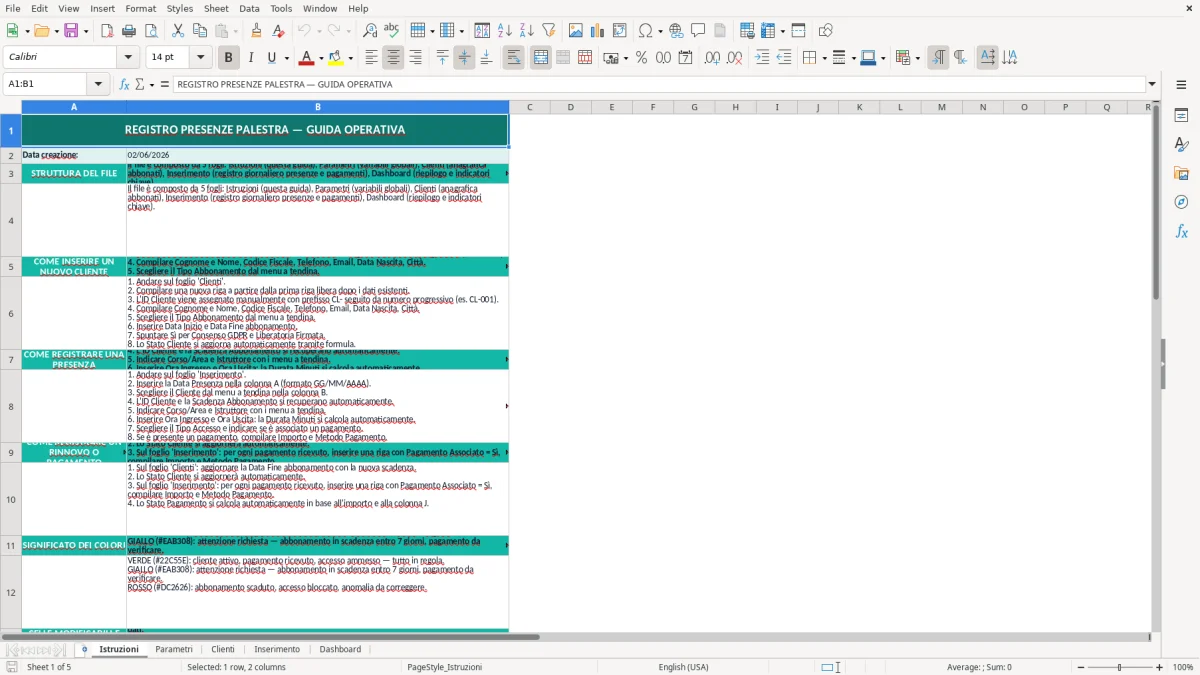Toggle Underline formatting
This screenshot has width=1200, height=675.
[271, 58]
